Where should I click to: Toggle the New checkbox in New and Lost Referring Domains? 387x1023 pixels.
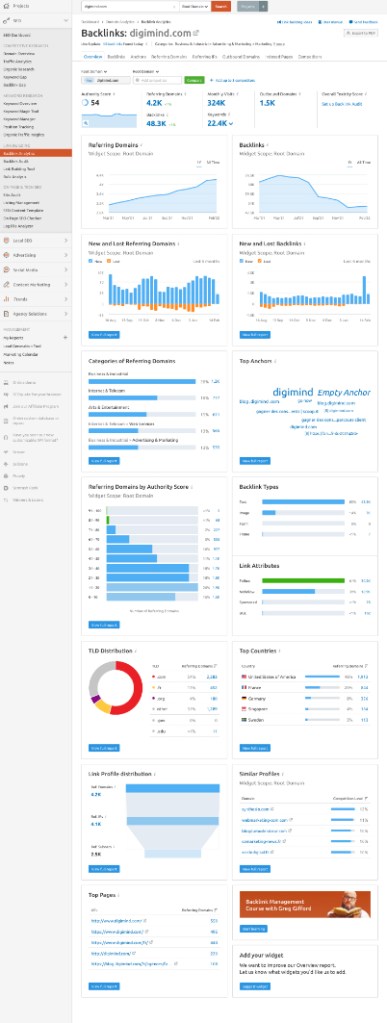(91, 261)
